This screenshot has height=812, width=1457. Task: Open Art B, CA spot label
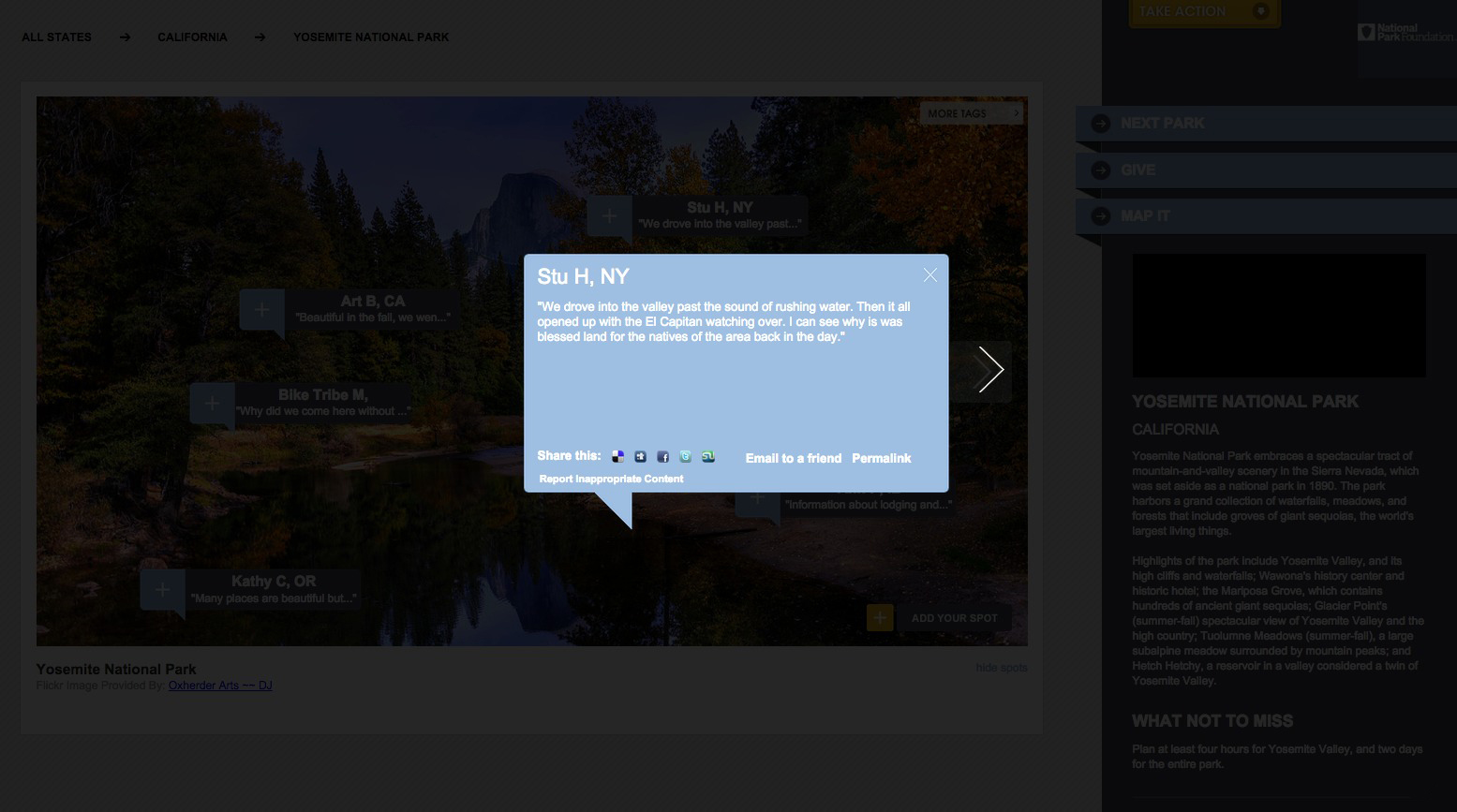click(373, 309)
